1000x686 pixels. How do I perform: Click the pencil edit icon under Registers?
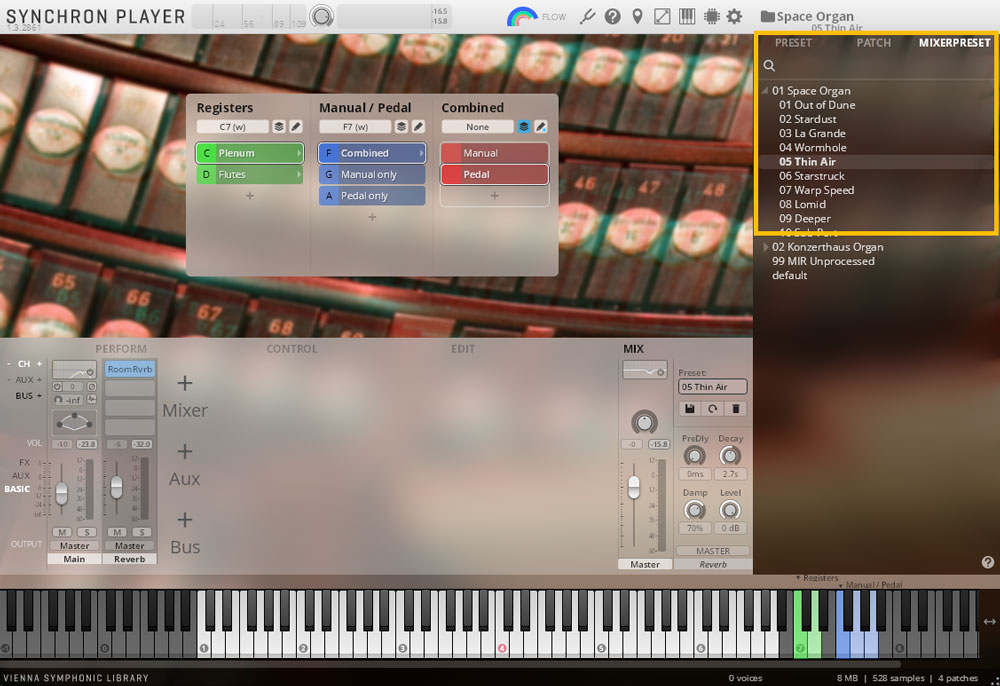[x=296, y=127]
